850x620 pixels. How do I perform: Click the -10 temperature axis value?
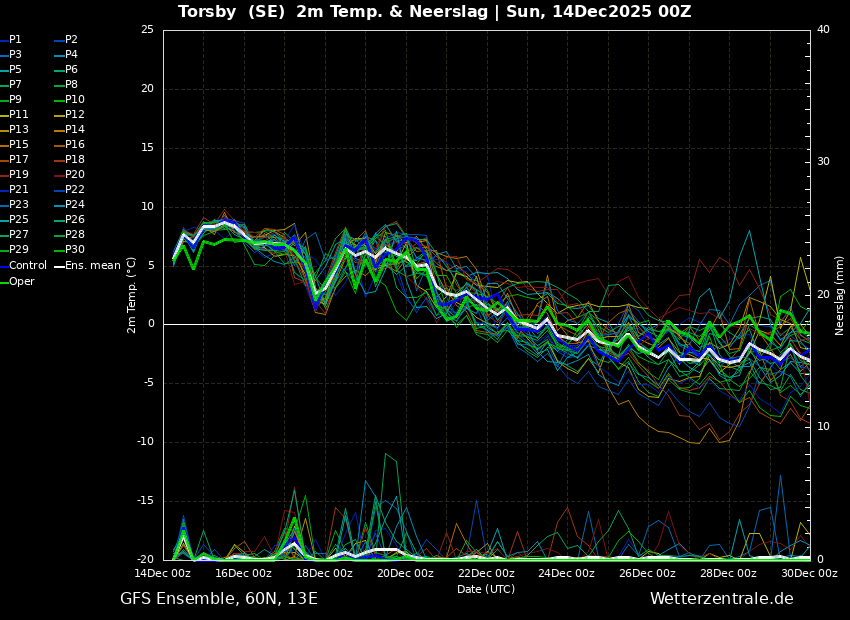pos(146,442)
